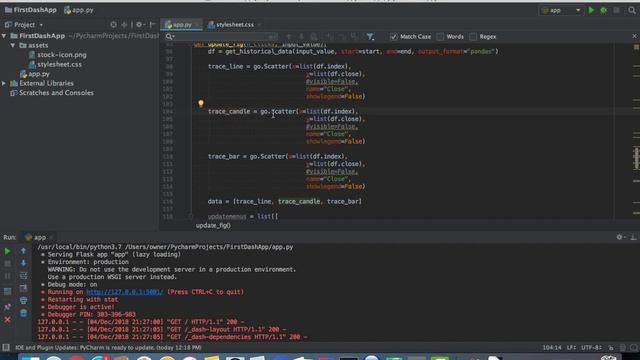The width and height of the screenshot is (640, 360).
Task: Click app.py in the navigation breadcrumb
Action: (x=78, y=10)
